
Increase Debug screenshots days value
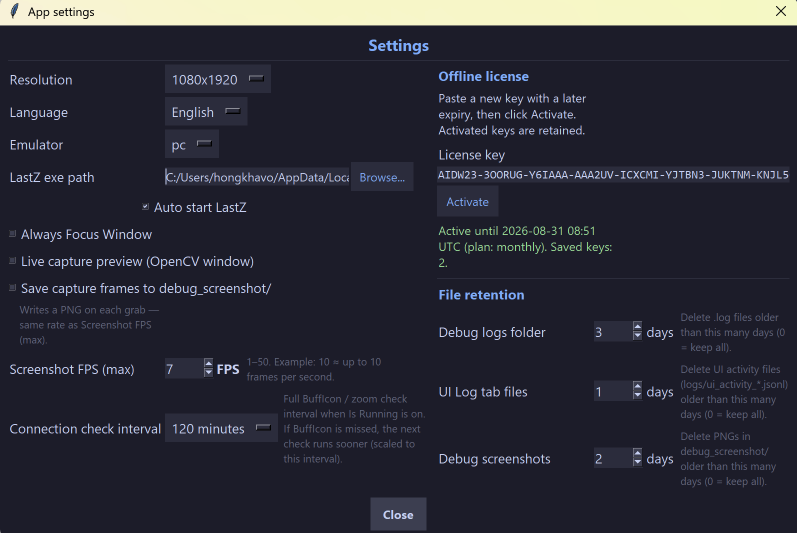point(637,453)
